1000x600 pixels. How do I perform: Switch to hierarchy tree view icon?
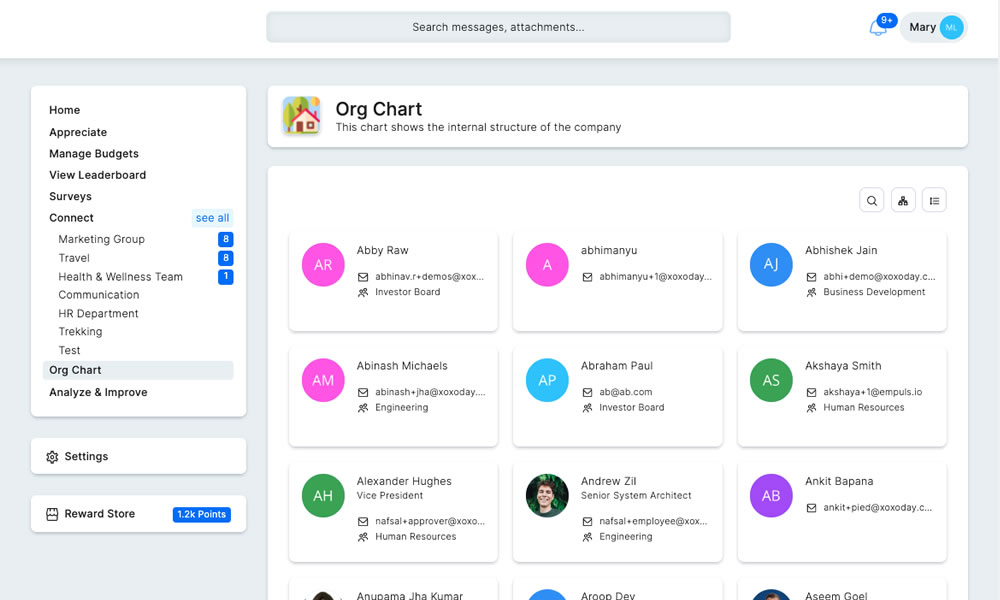point(903,201)
